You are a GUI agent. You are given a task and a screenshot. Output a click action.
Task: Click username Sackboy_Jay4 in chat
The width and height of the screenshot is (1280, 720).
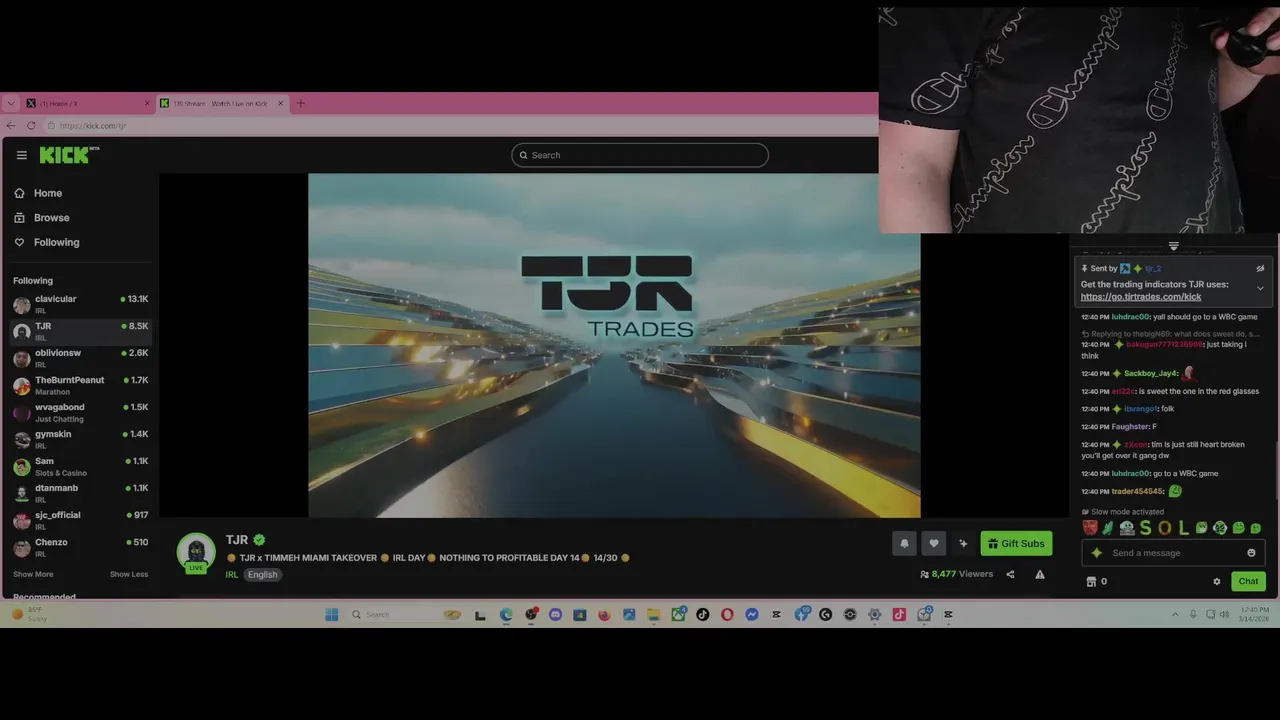(1151, 374)
